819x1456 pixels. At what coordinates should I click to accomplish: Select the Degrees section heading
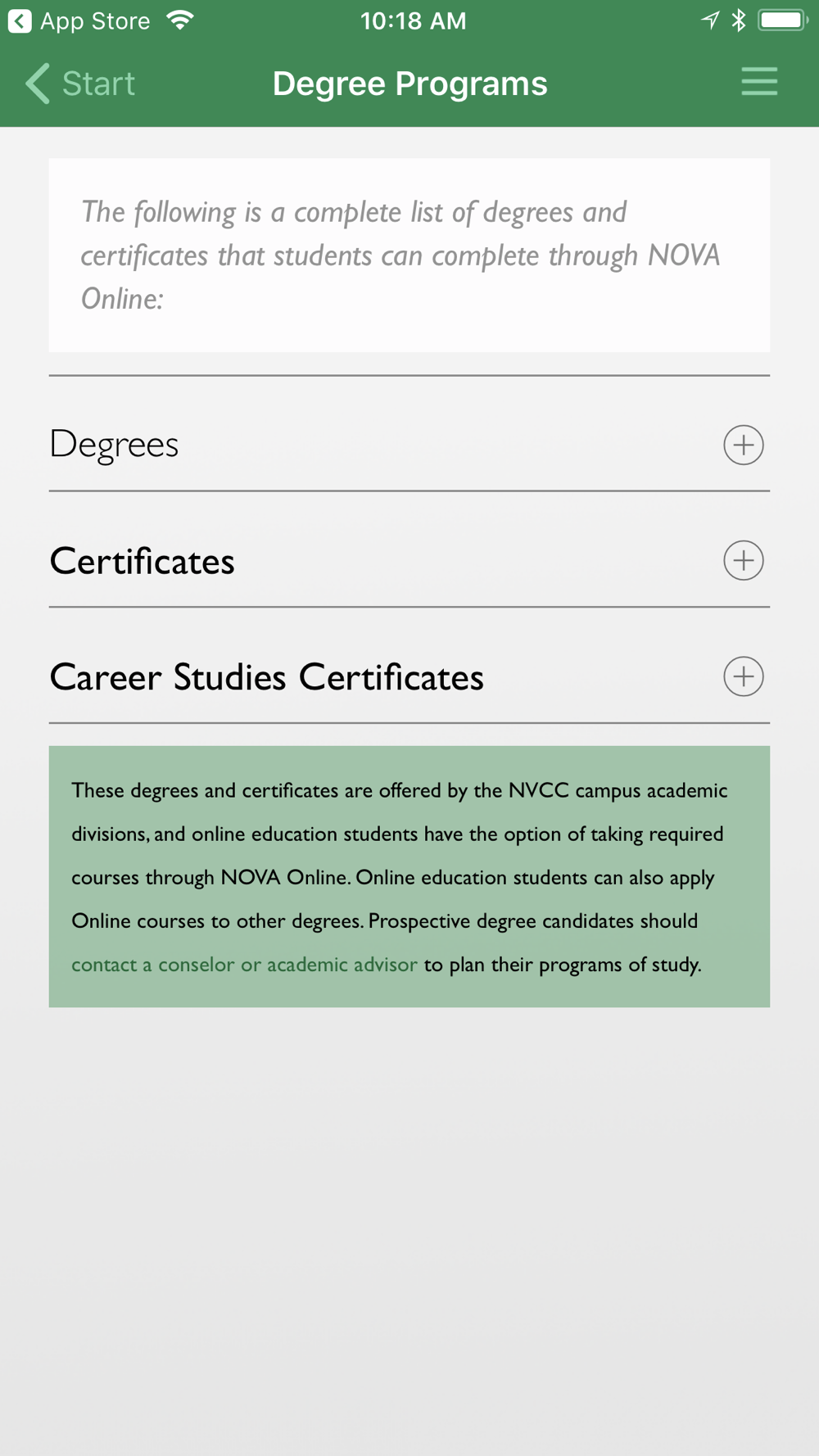(114, 445)
